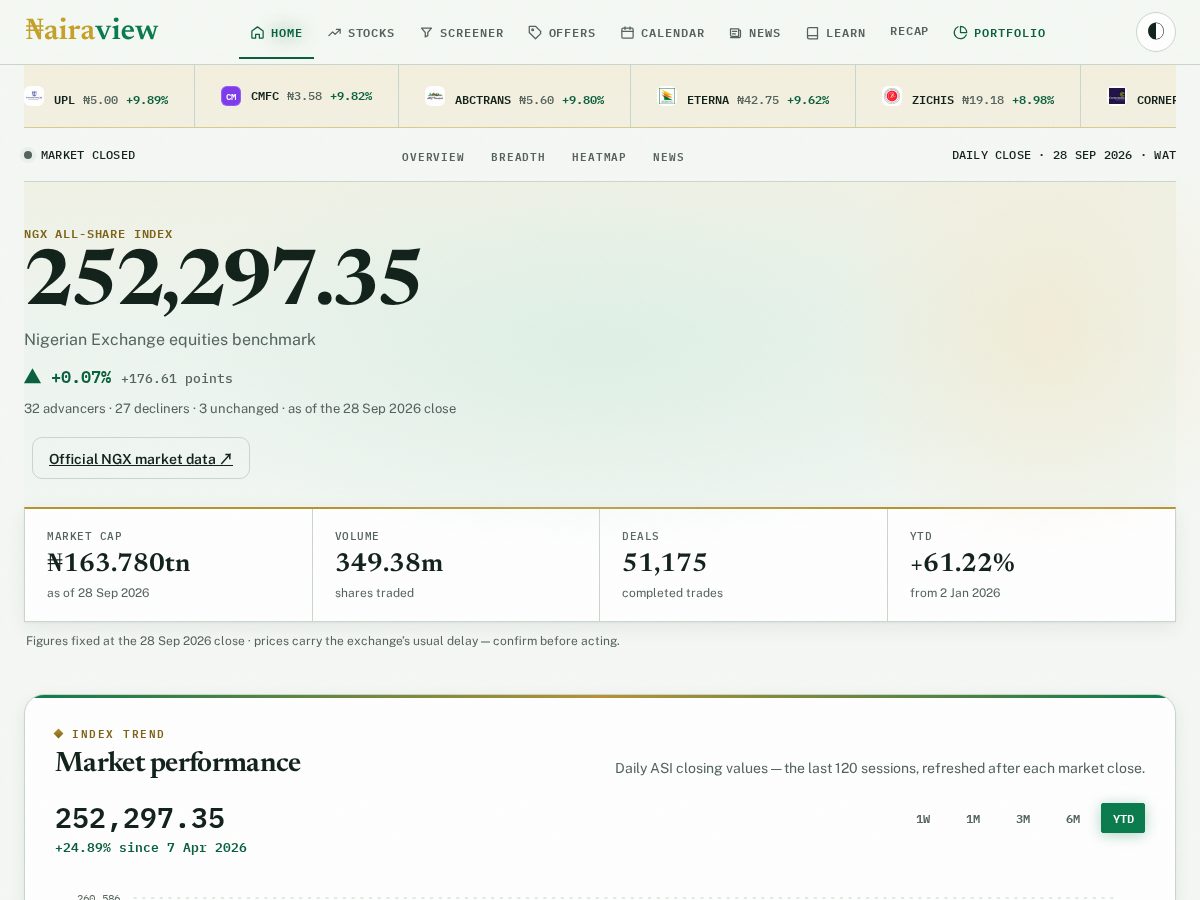Click the ZICHIS ₦19.18 price
Viewport: 1200px width, 900px height.
click(983, 100)
